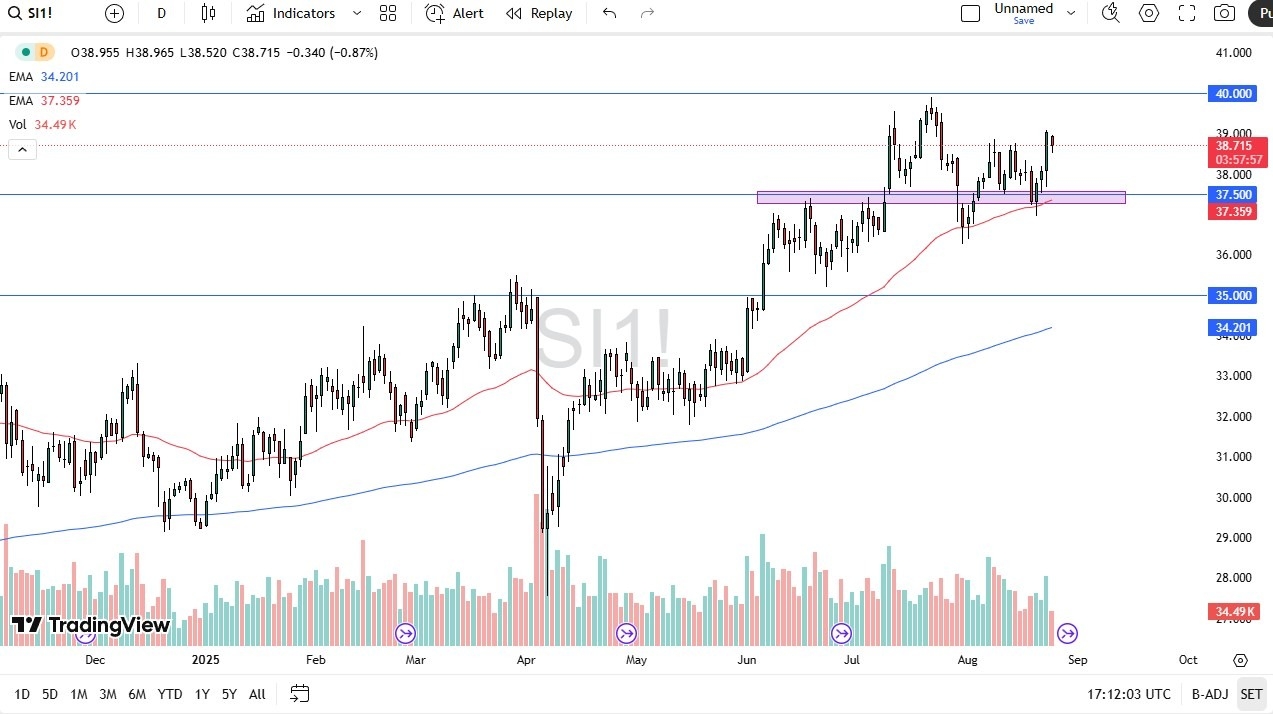Screen dimensions: 1273x714
Task: Select the candlestick chart style icon
Action: pyautogui.click(x=207, y=13)
